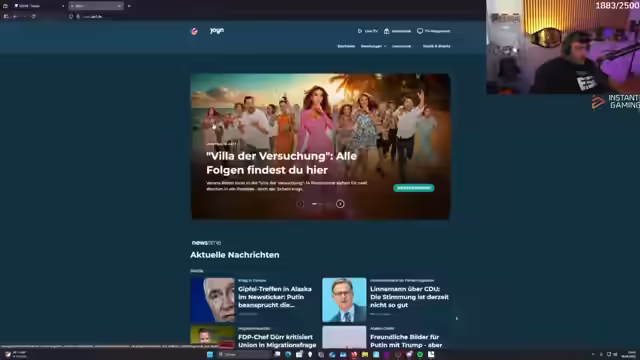
Task: Toggle the browser sidebar icon
Action: click(6, 16)
